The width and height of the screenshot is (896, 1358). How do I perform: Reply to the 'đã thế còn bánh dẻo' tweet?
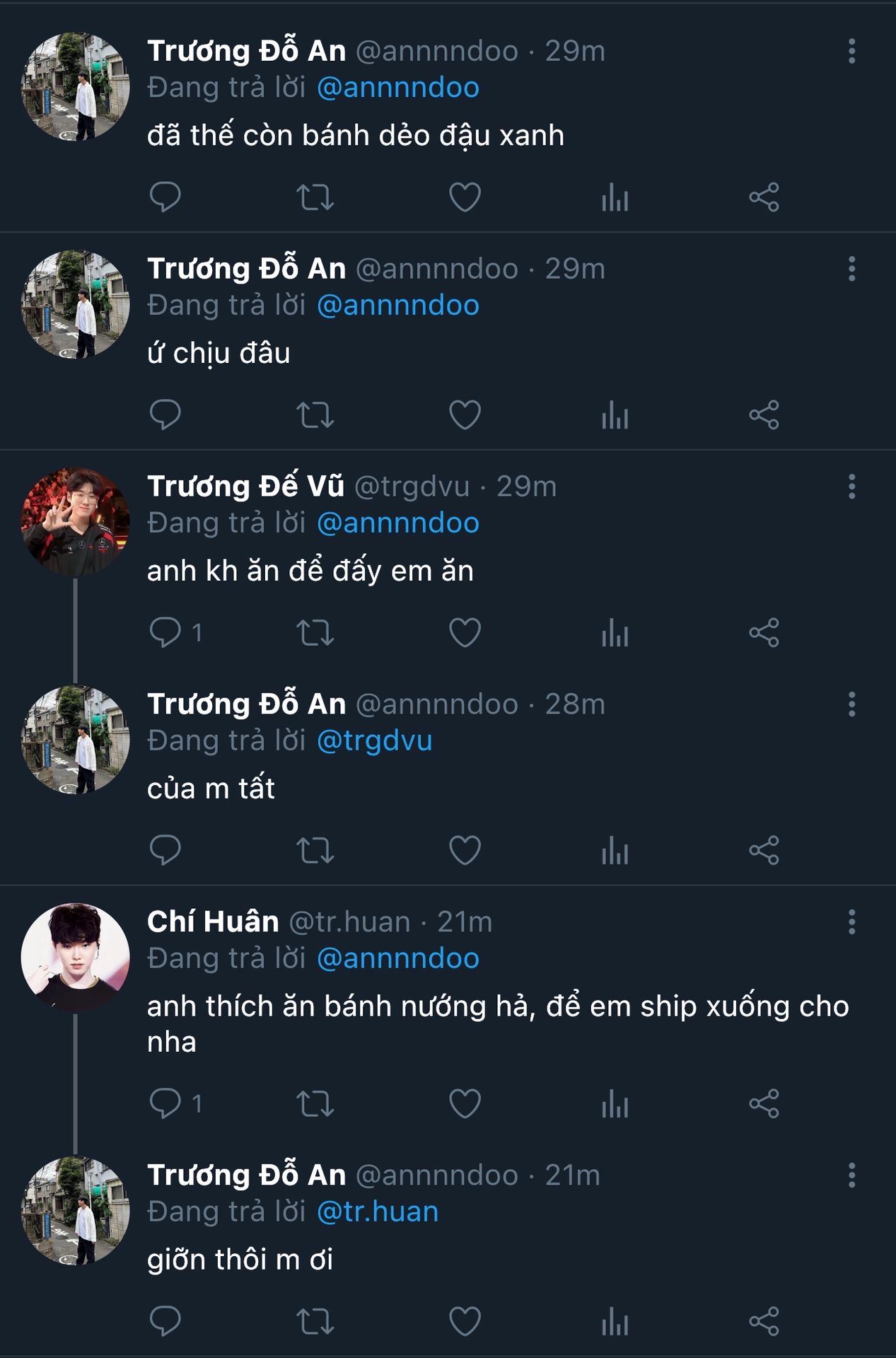coord(165,197)
